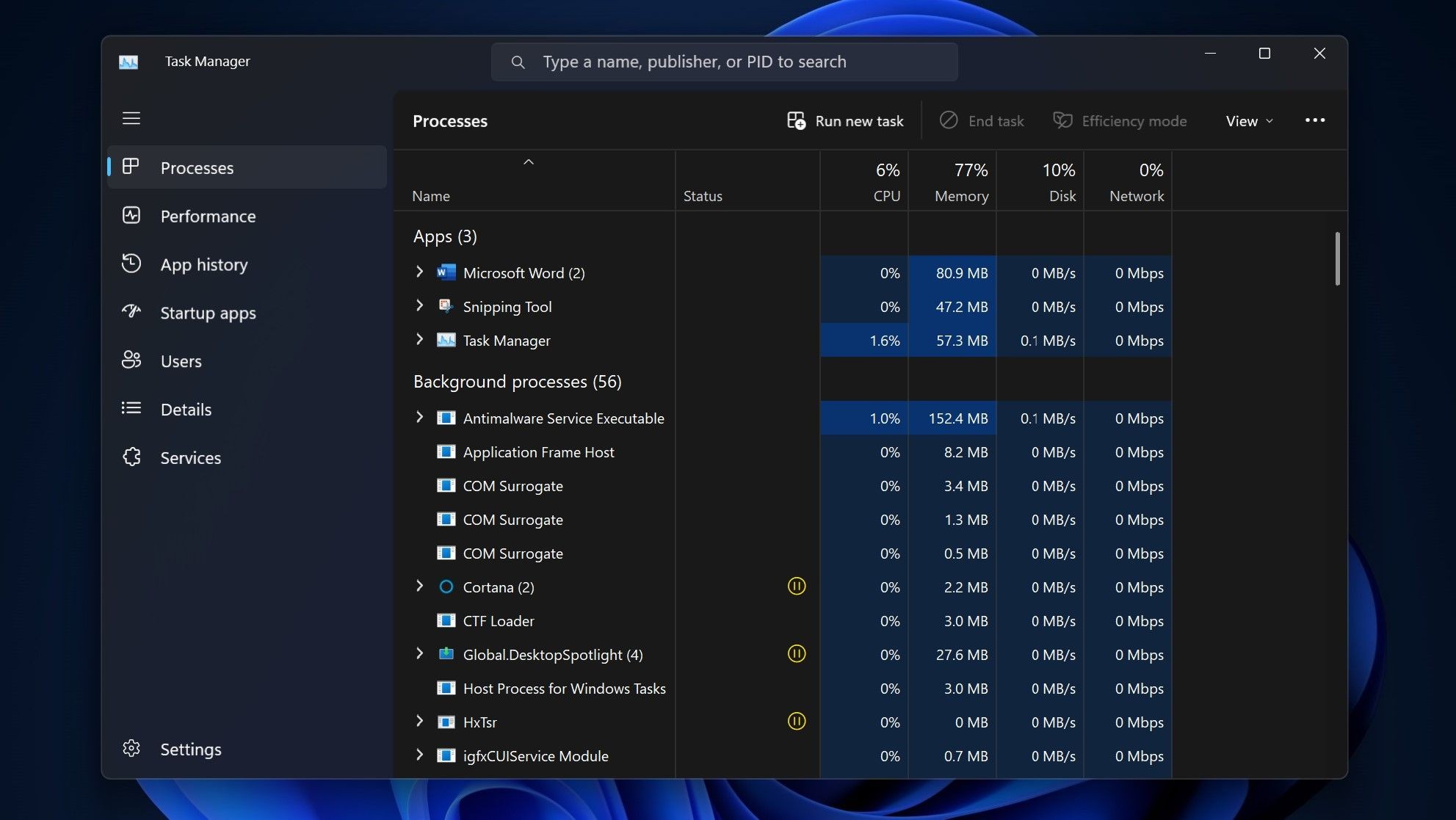The height and width of the screenshot is (820, 1456).
Task: Sort by the Name column header
Action: pyautogui.click(x=535, y=181)
